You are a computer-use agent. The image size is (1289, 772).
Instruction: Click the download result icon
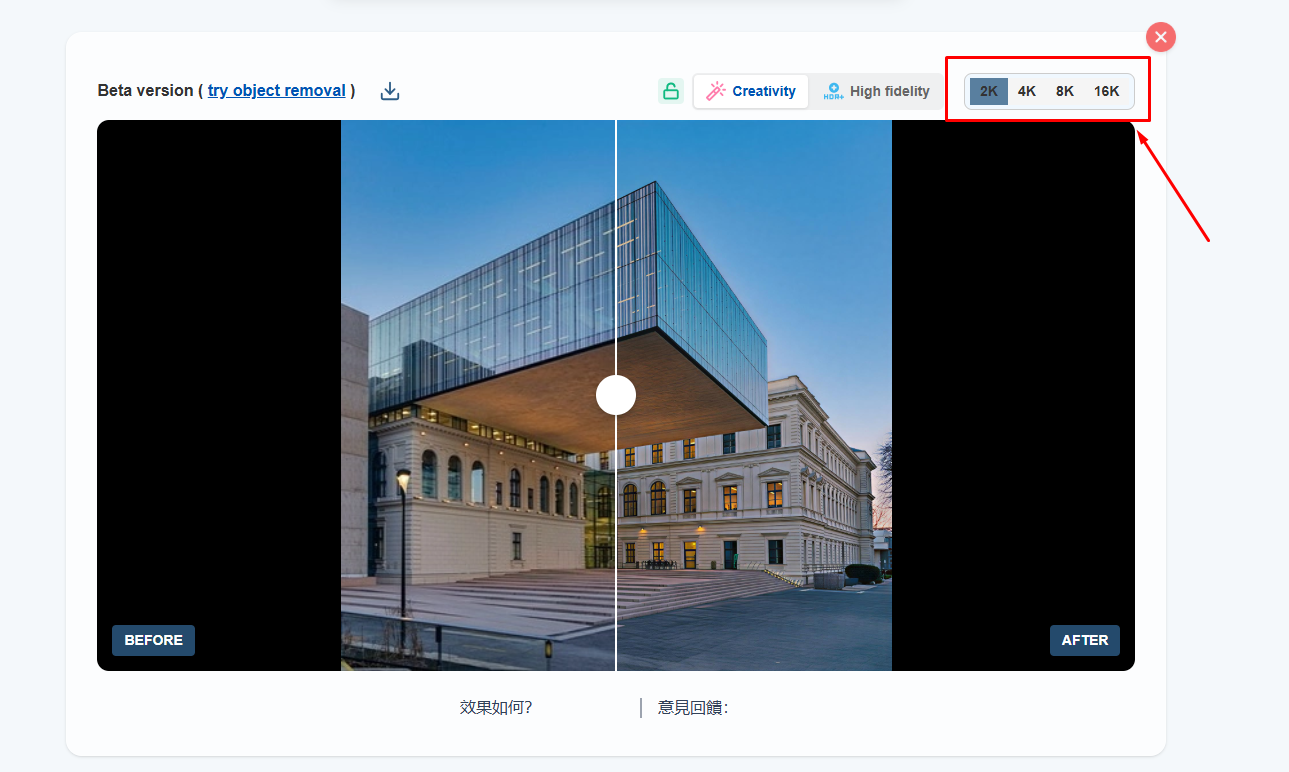(390, 91)
